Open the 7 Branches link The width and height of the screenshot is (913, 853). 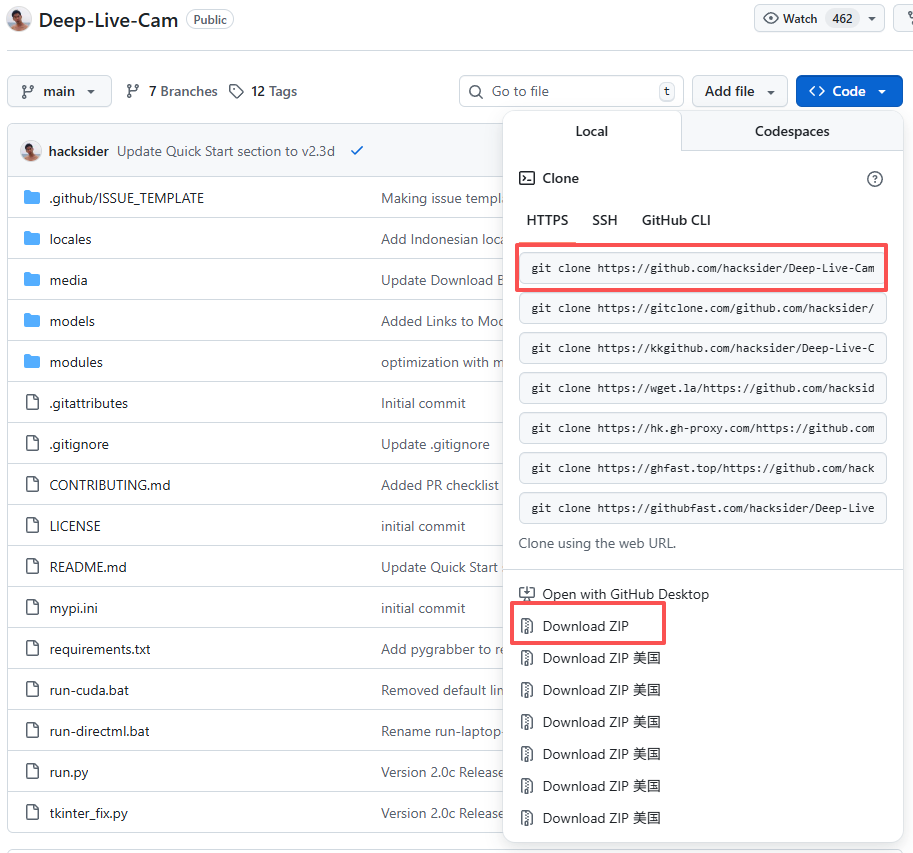172,91
